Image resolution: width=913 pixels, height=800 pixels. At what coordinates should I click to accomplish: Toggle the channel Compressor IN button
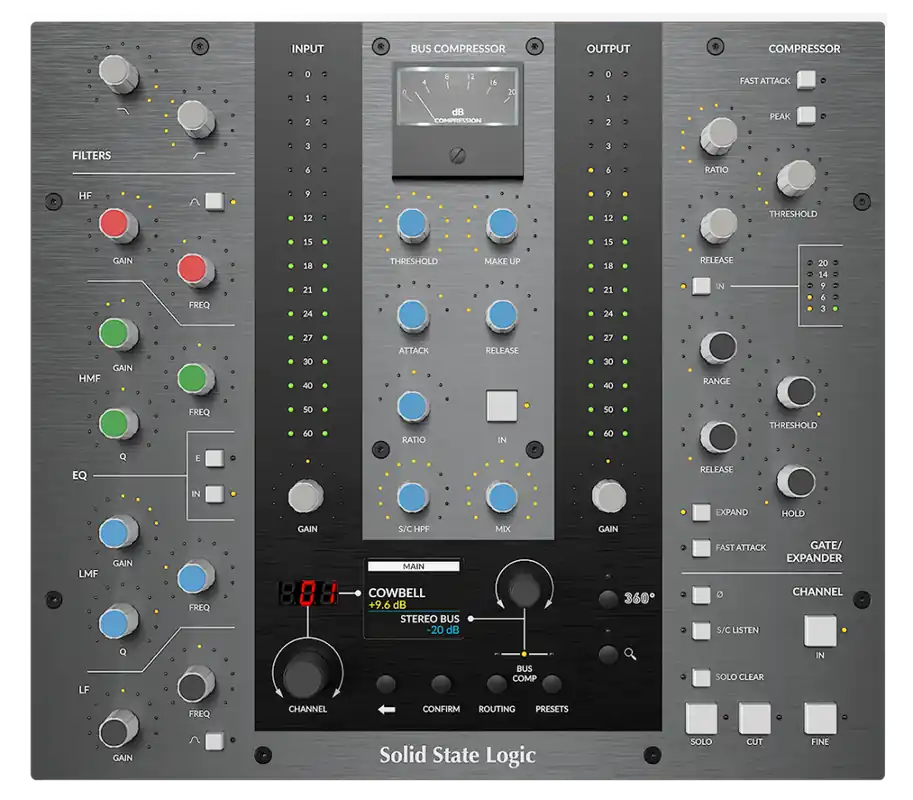[701, 286]
